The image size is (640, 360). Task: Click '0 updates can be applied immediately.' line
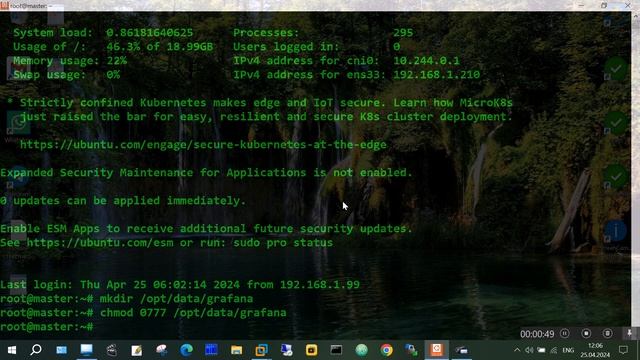tap(123, 200)
